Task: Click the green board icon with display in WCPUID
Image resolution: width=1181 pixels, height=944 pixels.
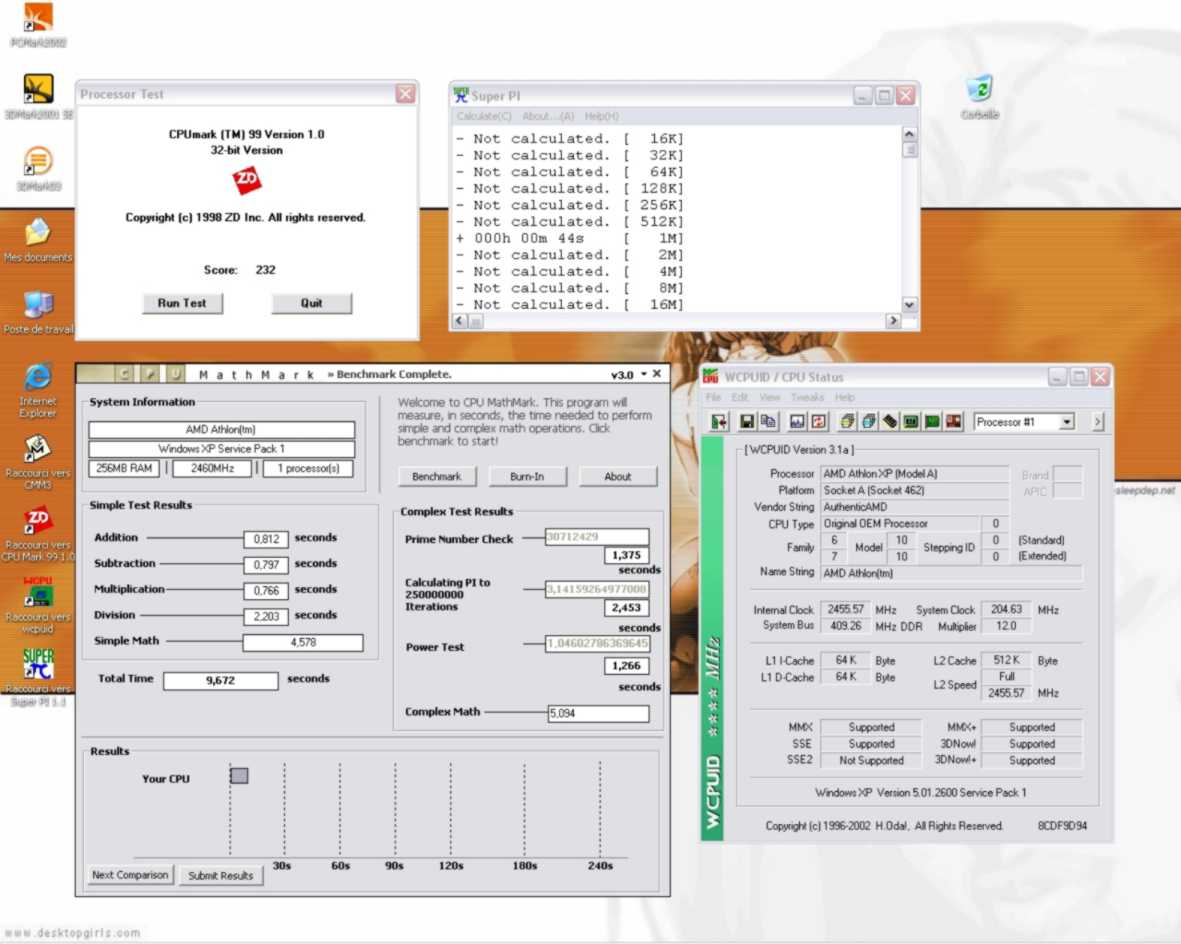Action: click(911, 422)
